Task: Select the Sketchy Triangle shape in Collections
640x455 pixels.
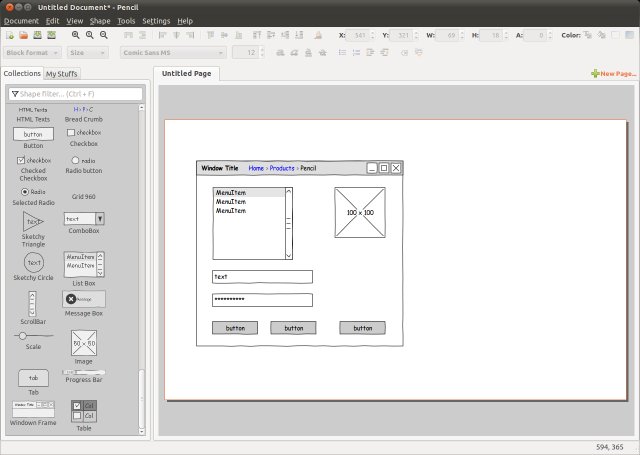Action: pyautogui.click(x=34, y=222)
